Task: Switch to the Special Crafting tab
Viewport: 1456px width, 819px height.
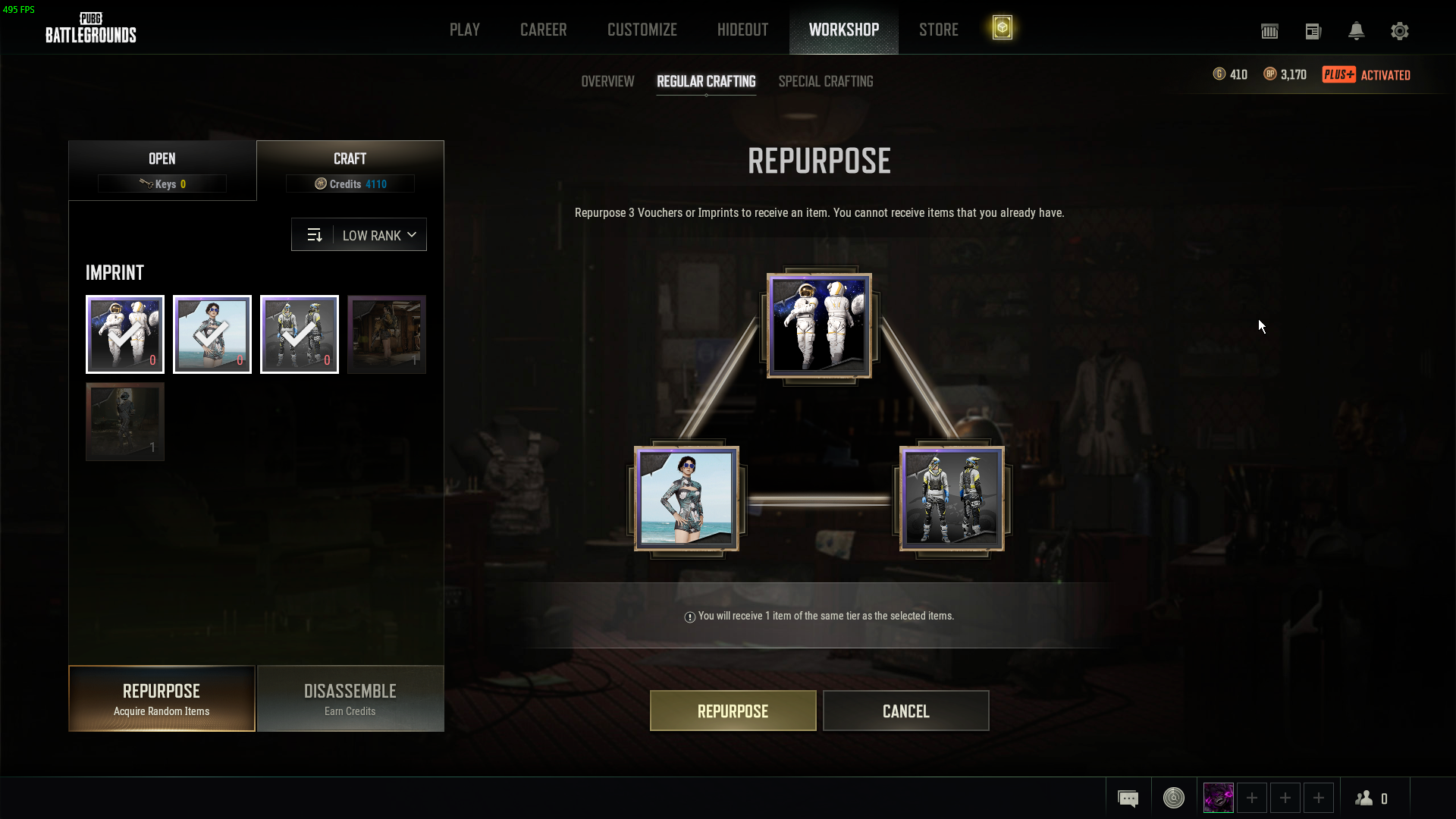Action: tap(826, 81)
